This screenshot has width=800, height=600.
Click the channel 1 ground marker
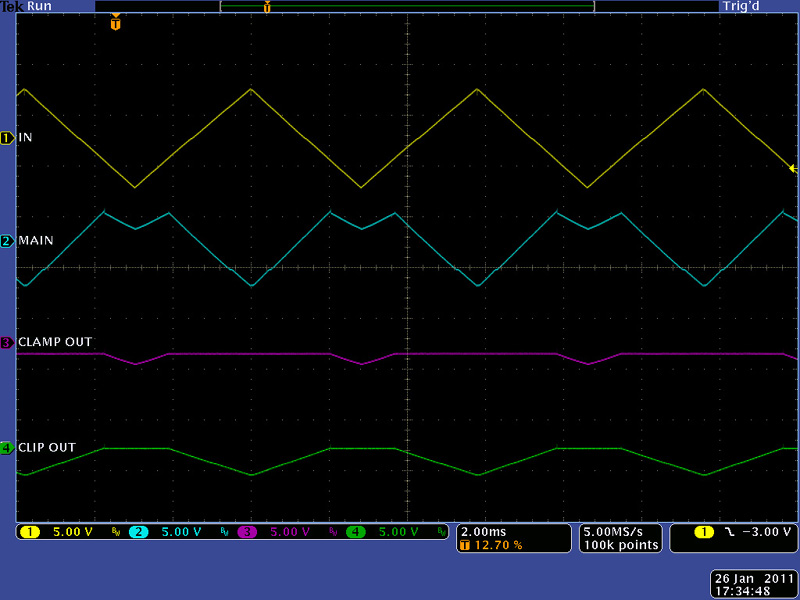8,138
